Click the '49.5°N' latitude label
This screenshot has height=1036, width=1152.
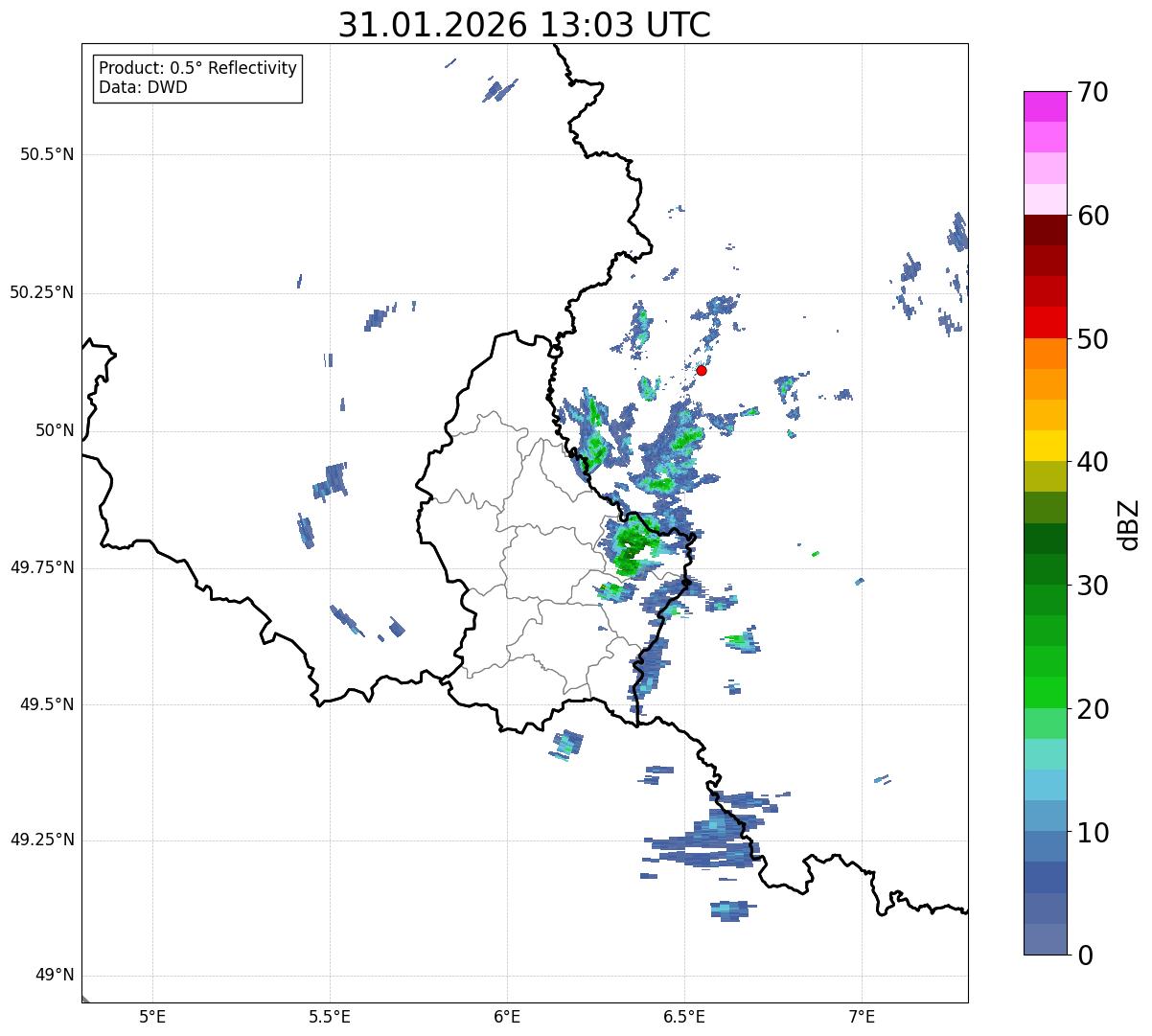pos(47,704)
